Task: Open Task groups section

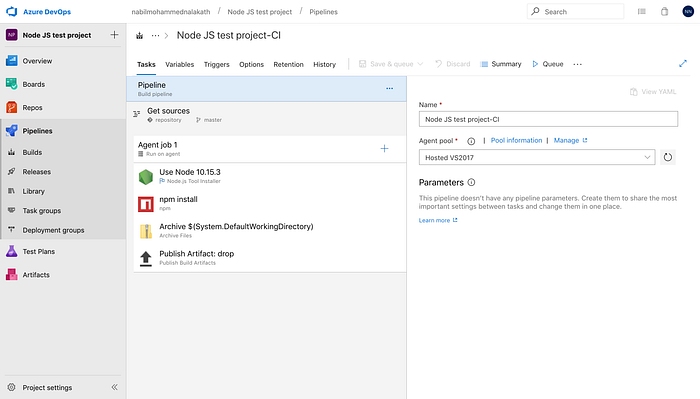Action: (x=42, y=211)
